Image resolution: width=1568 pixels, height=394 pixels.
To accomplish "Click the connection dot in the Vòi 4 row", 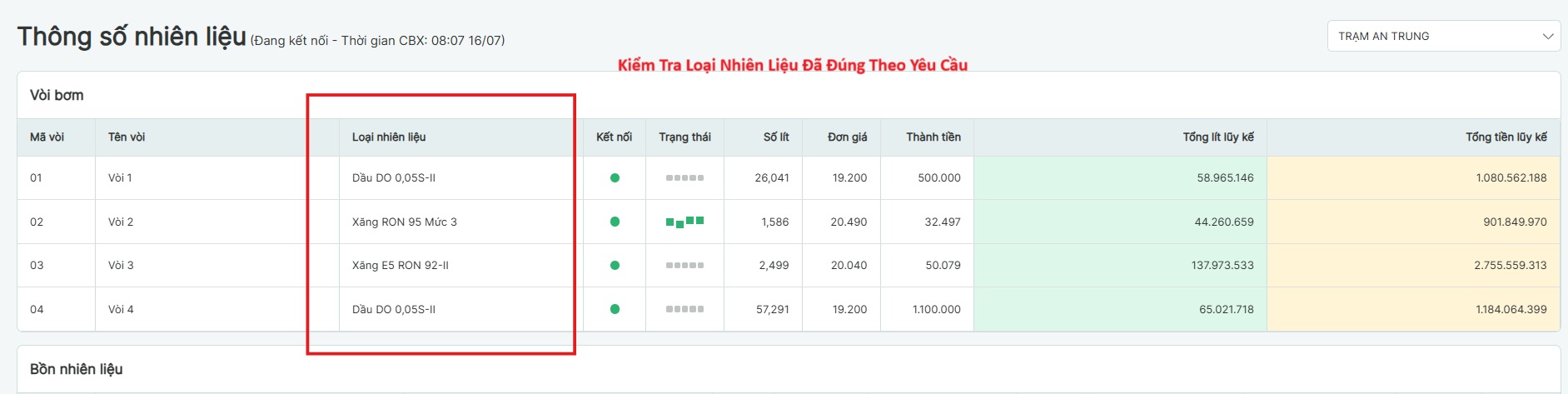I will tap(615, 309).
